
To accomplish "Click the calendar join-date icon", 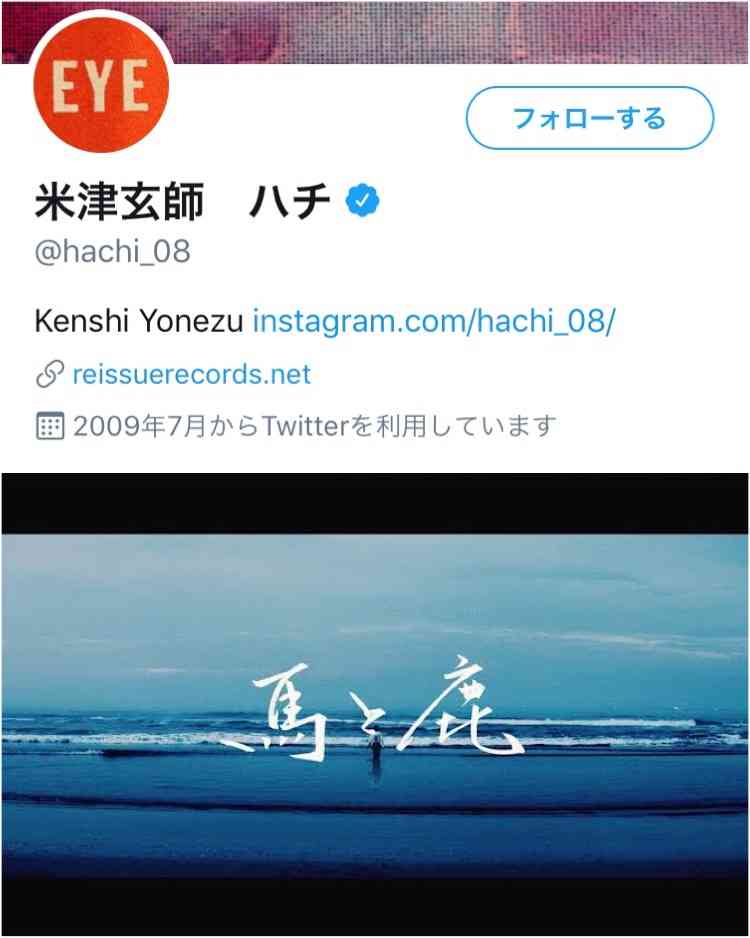I will point(50,426).
